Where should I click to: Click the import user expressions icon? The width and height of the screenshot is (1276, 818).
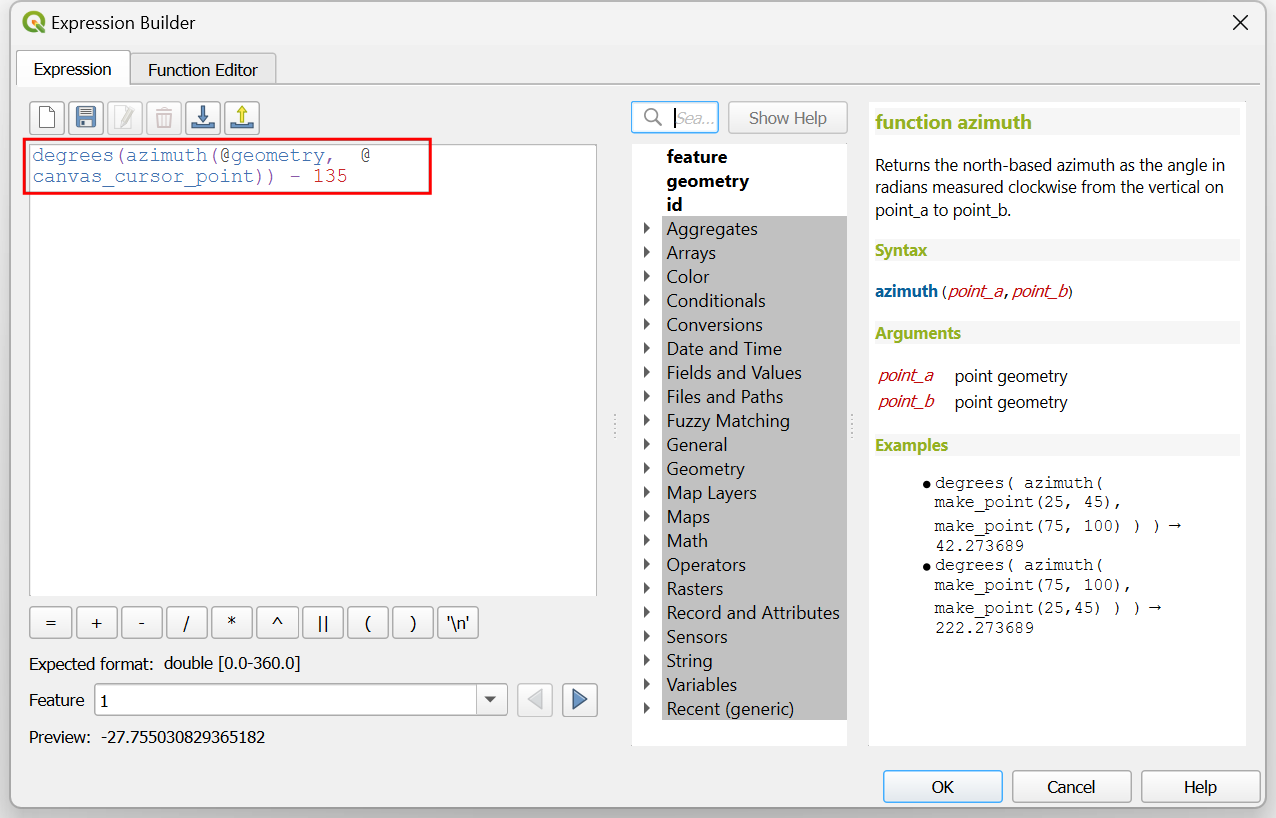[203, 118]
